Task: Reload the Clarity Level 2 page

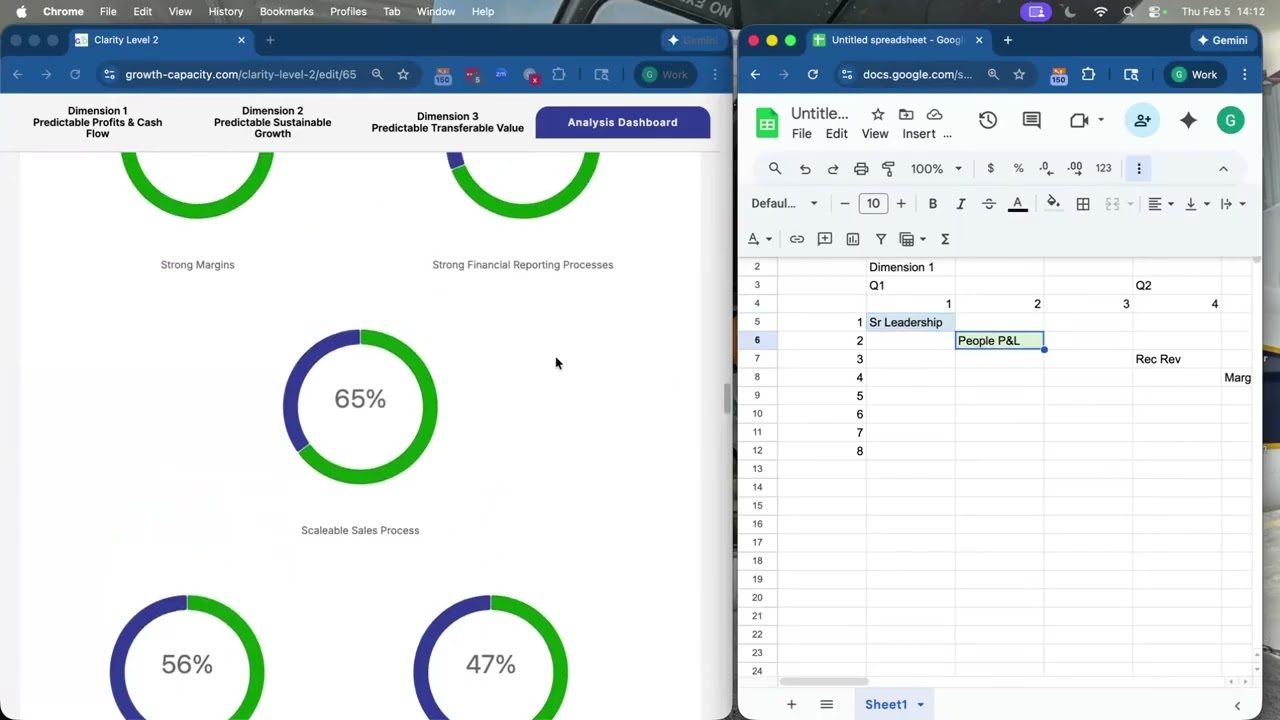Action: [x=74, y=74]
